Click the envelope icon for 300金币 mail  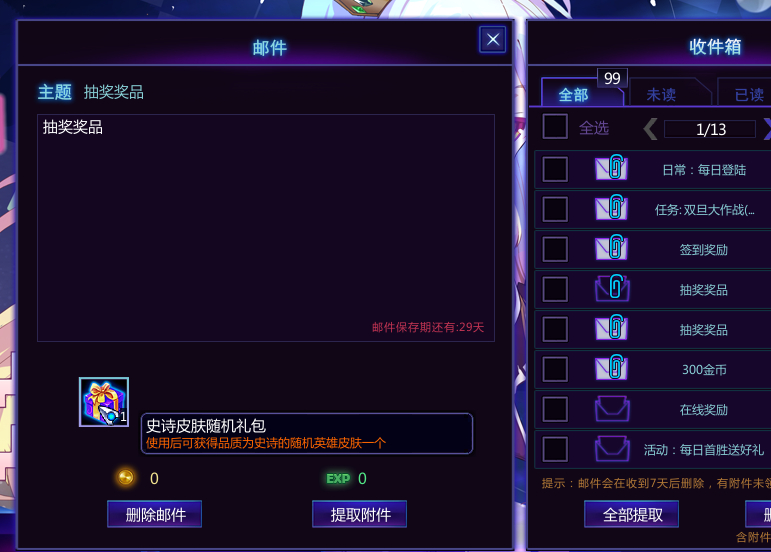click(x=611, y=367)
